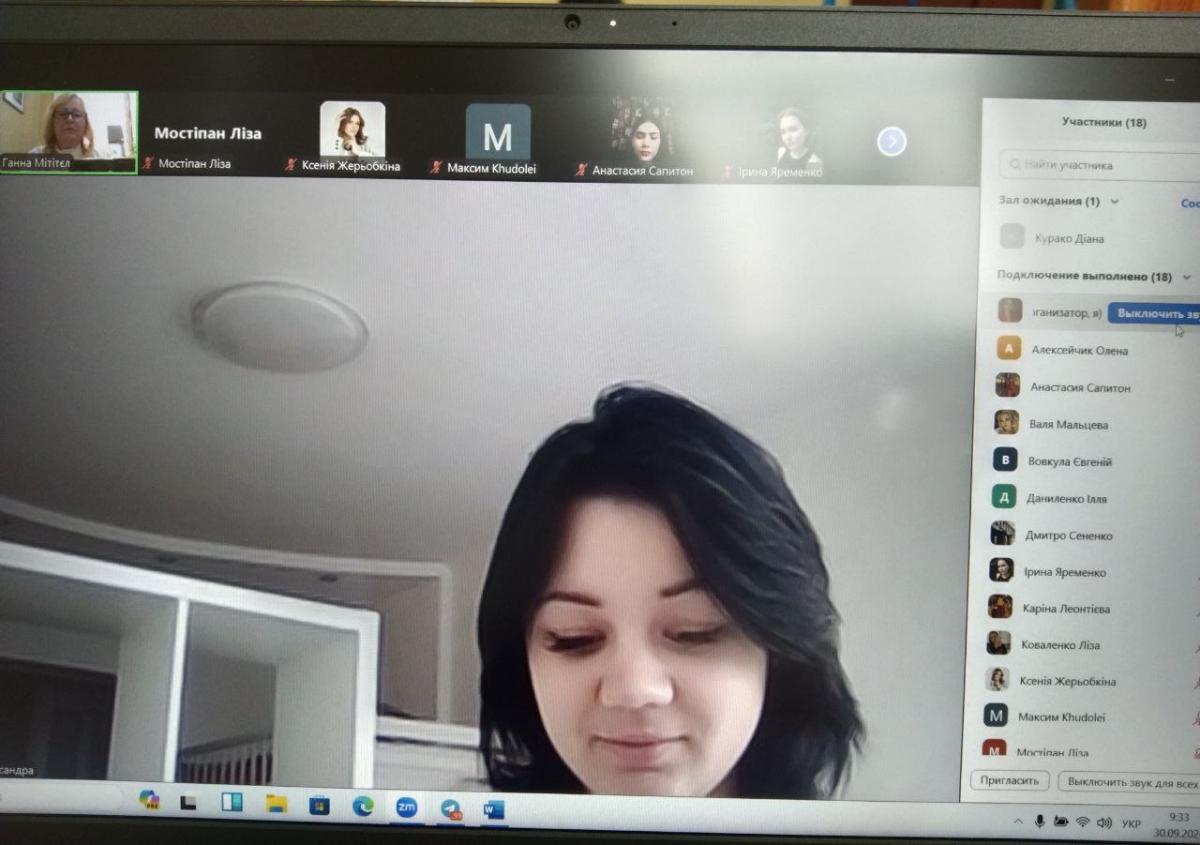Select Ганна Мітітел video thumbnail
The height and width of the screenshot is (845, 1200).
(69, 132)
